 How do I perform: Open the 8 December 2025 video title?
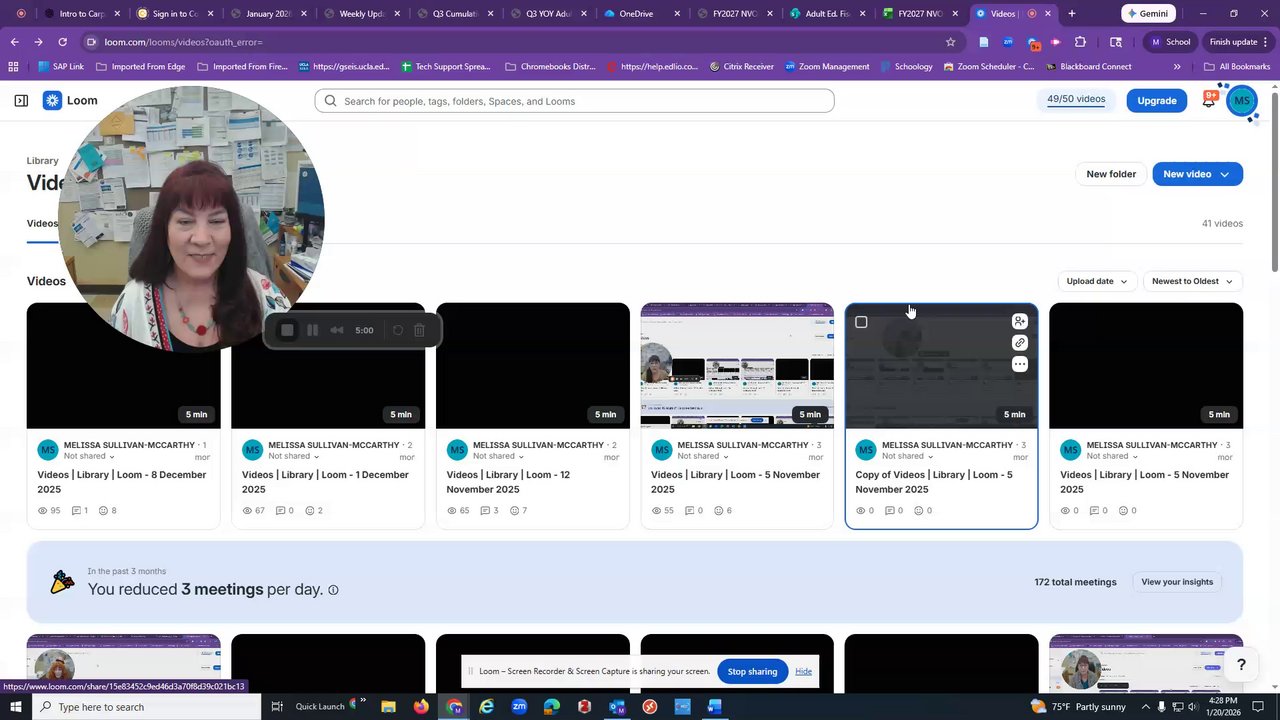pos(122,482)
